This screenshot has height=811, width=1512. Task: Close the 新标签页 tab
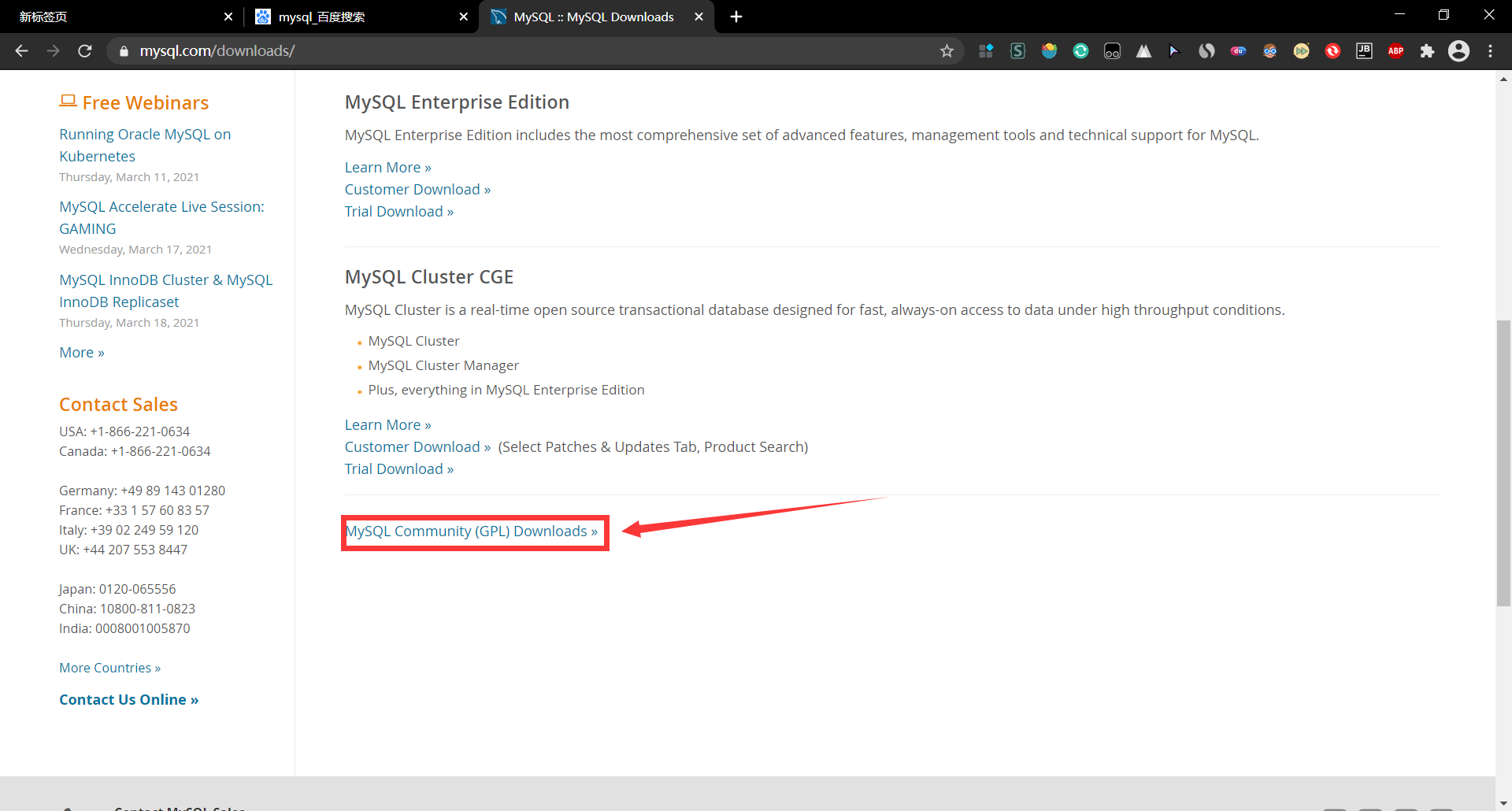(x=228, y=17)
